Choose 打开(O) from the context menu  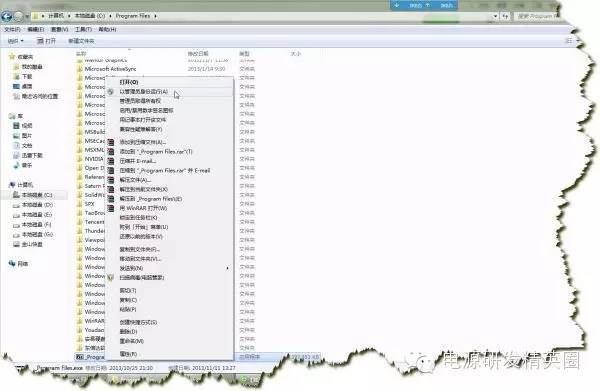click(129, 82)
